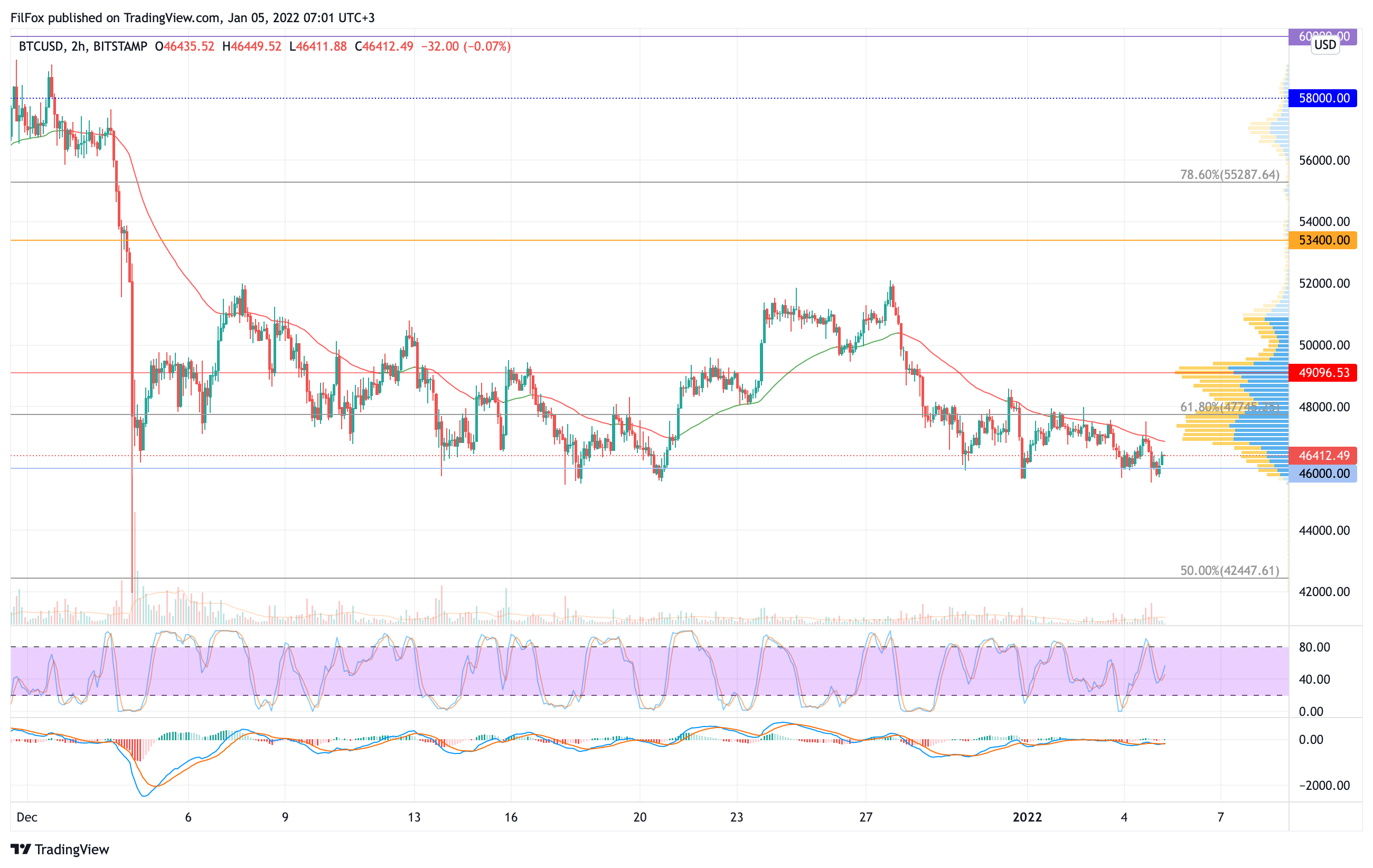Click the BTCUSD symbol title
The height and width of the screenshot is (868, 1373).
[41, 46]
